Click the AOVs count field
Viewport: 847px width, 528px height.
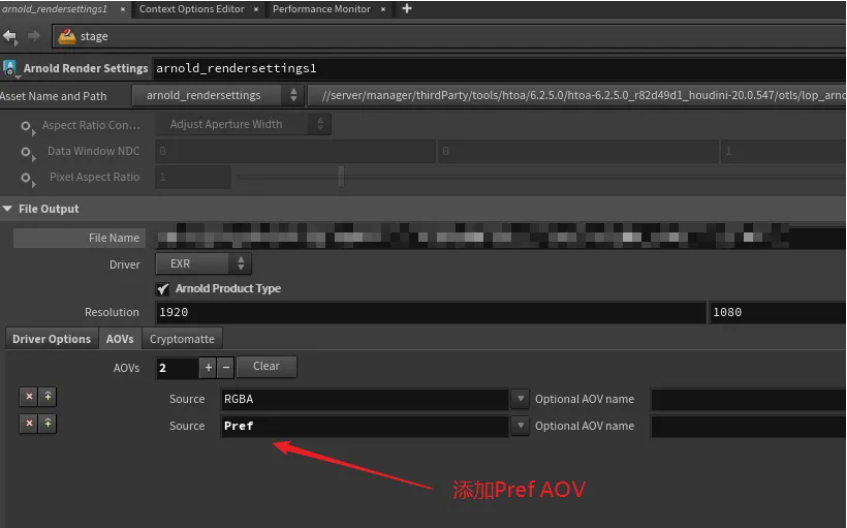(x=177, y=368)
